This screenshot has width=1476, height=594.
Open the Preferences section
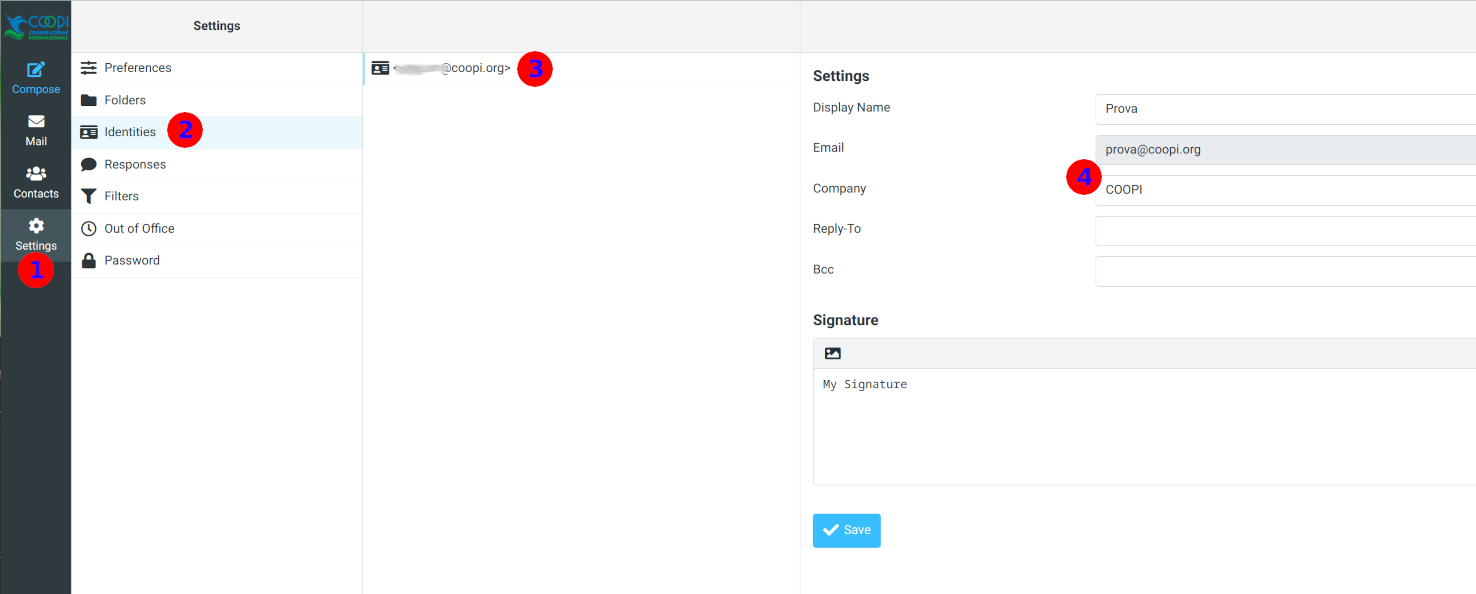tap(138, 68)
